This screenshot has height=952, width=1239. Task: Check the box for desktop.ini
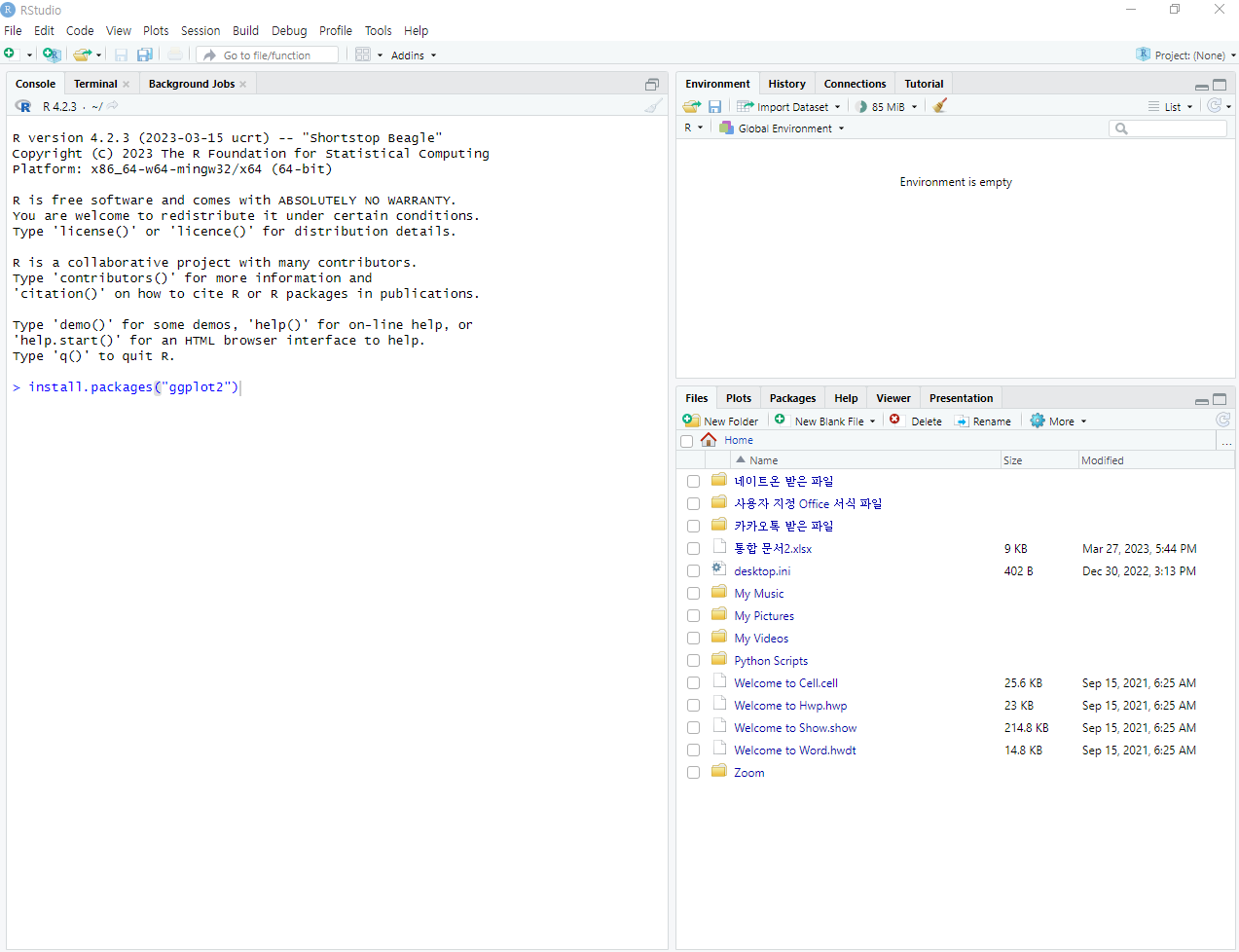click(x=693, y=570)
